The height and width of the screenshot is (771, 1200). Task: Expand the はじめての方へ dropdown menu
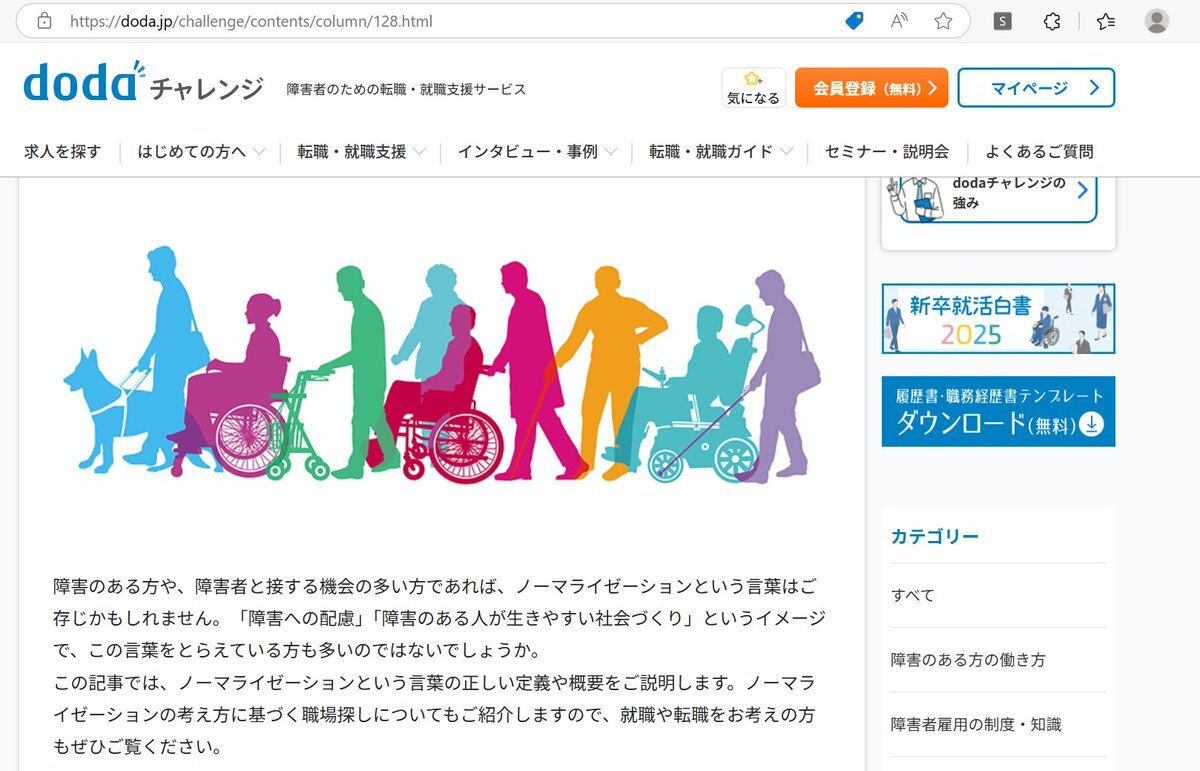click(x=201, y=152)
